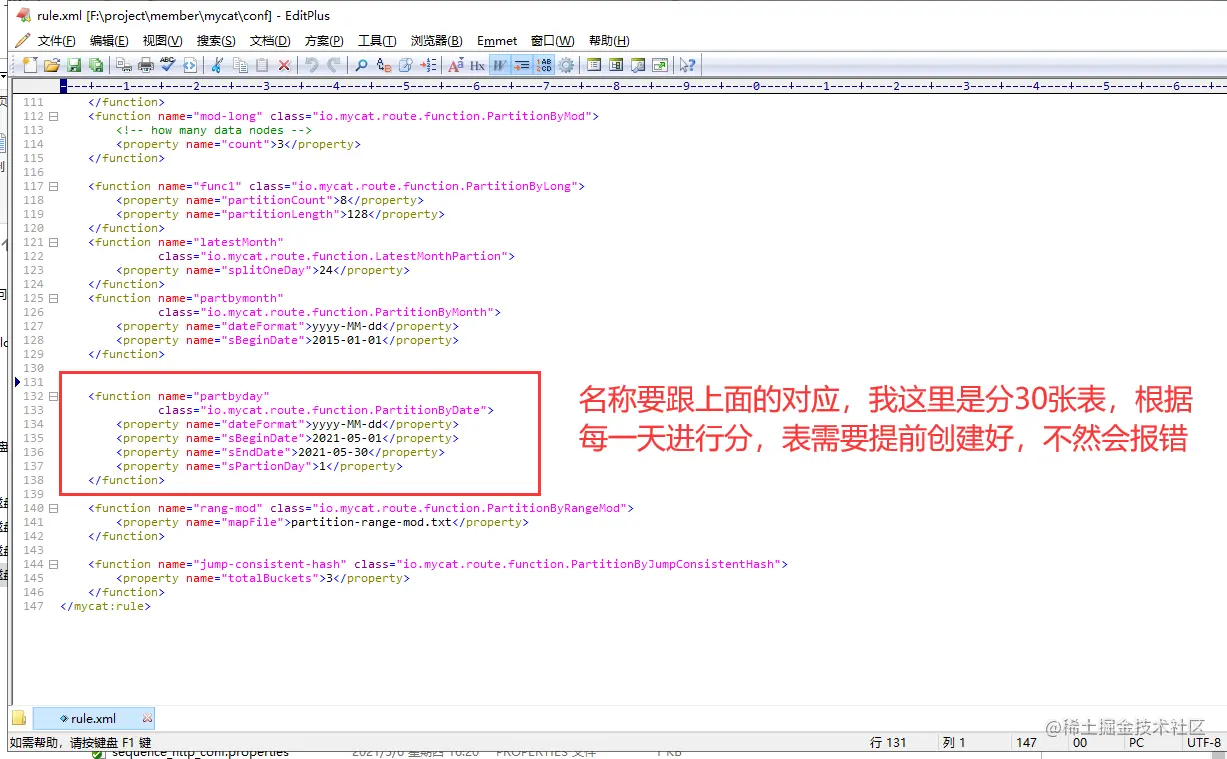Click the partitionLength 128 property line
Screen dimensions: 1227x759
point(280,214)
